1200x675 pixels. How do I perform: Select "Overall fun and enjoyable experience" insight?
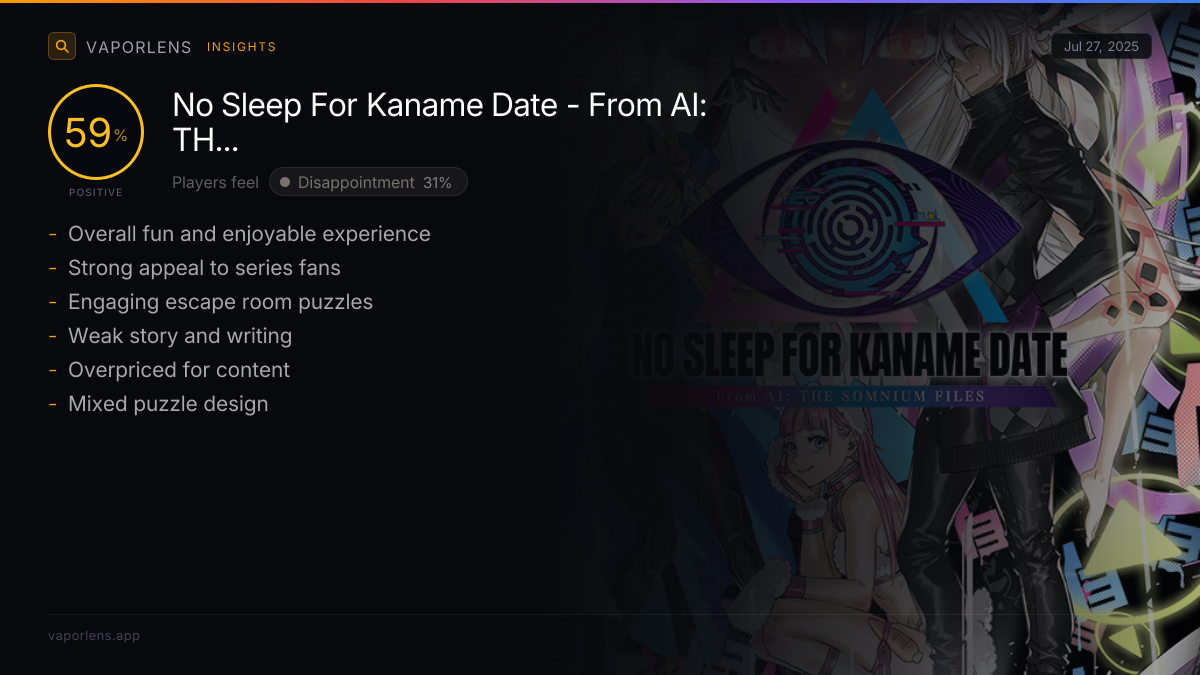coord(249,234)
